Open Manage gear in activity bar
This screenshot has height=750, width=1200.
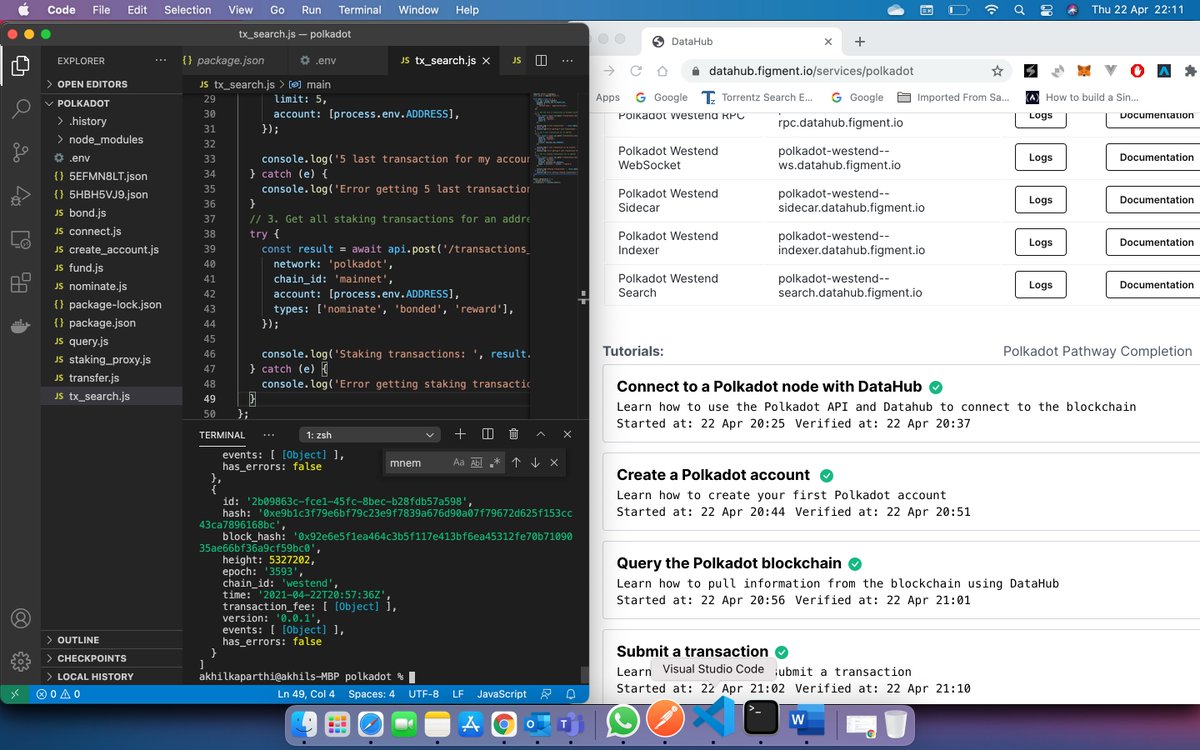coord(20,661)
